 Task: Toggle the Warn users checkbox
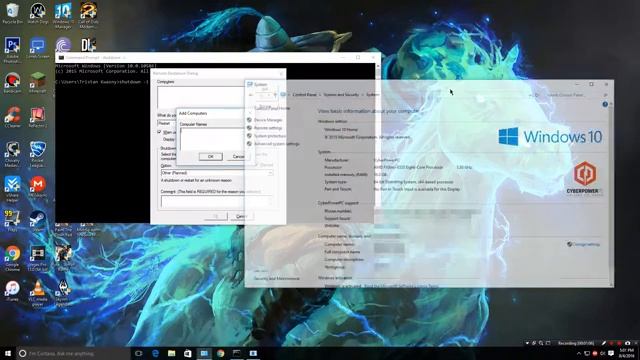[159, 132]
